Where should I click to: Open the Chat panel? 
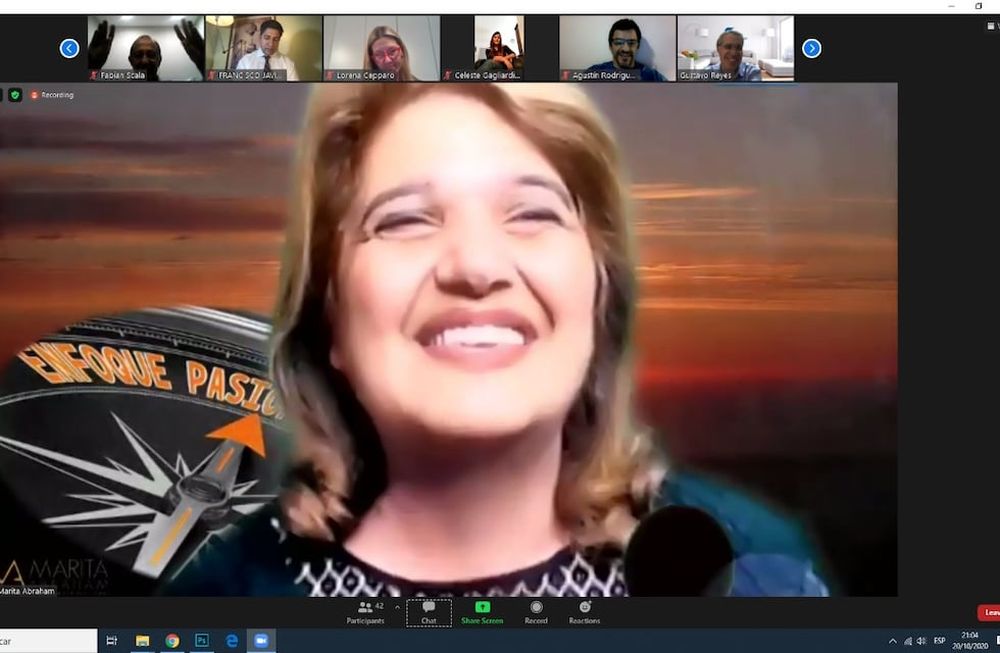click(428, 612)
